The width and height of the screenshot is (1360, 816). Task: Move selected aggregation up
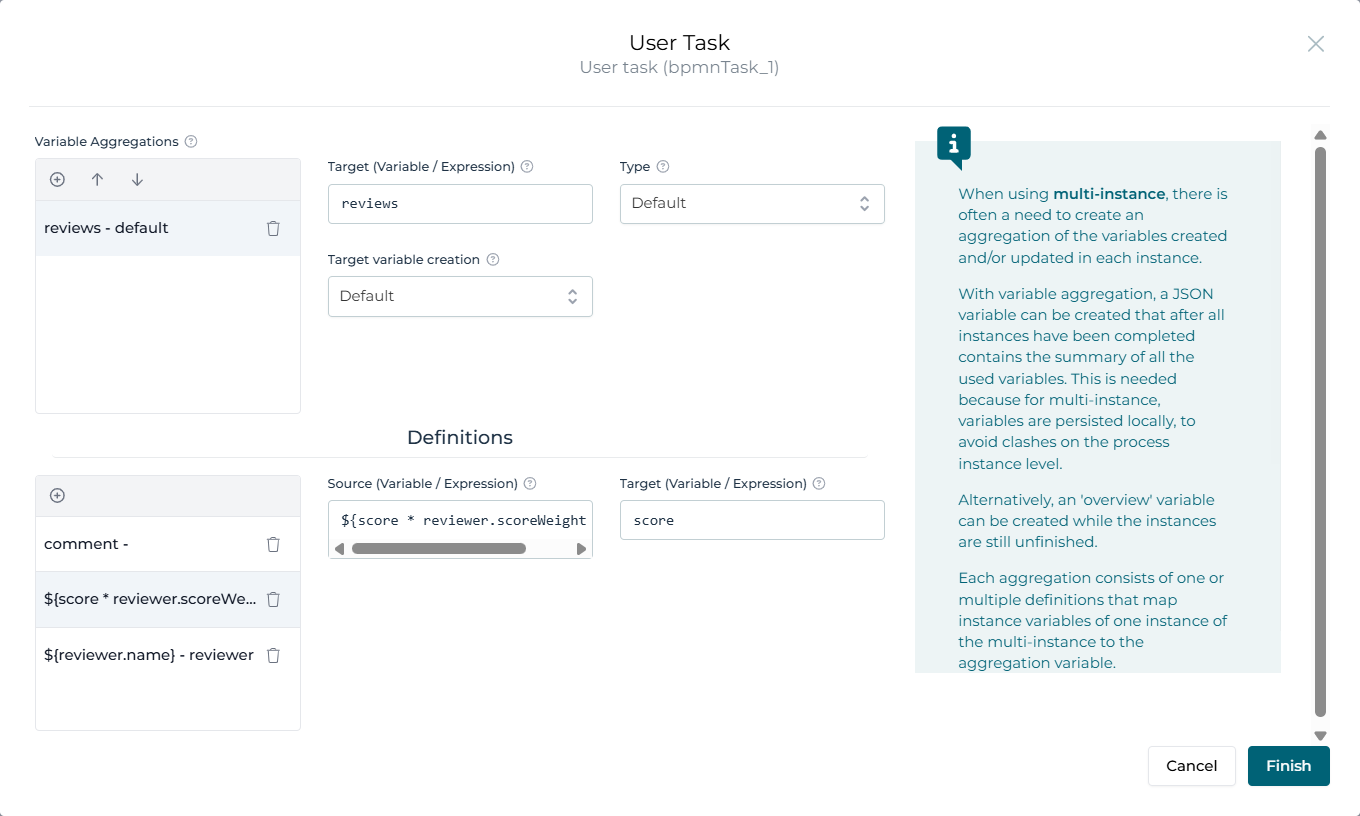tap(97, 180)
